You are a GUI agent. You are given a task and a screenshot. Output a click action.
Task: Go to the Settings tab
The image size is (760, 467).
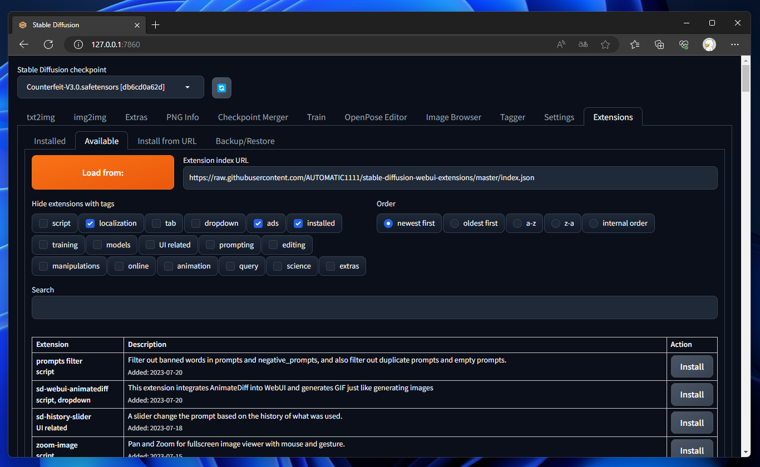[559, 117]
